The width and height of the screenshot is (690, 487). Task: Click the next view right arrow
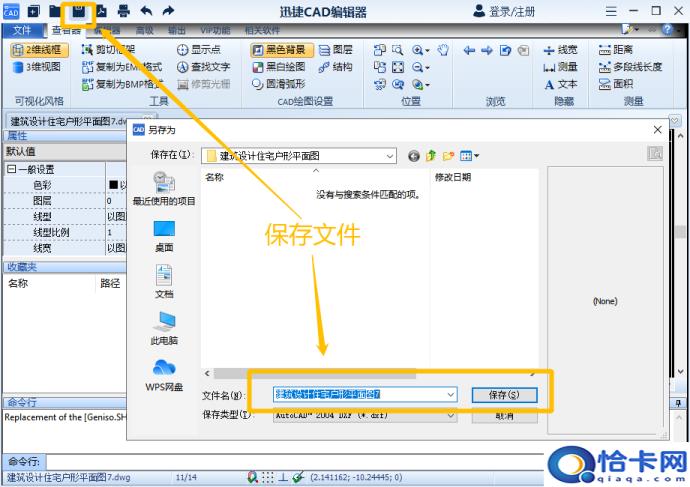pos(487,50)
